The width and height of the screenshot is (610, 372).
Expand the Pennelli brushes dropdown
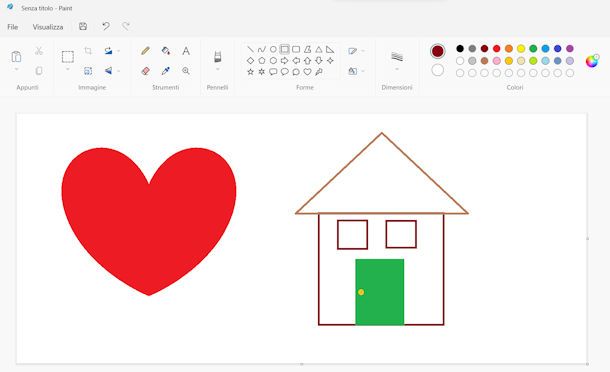click(217, 70)
